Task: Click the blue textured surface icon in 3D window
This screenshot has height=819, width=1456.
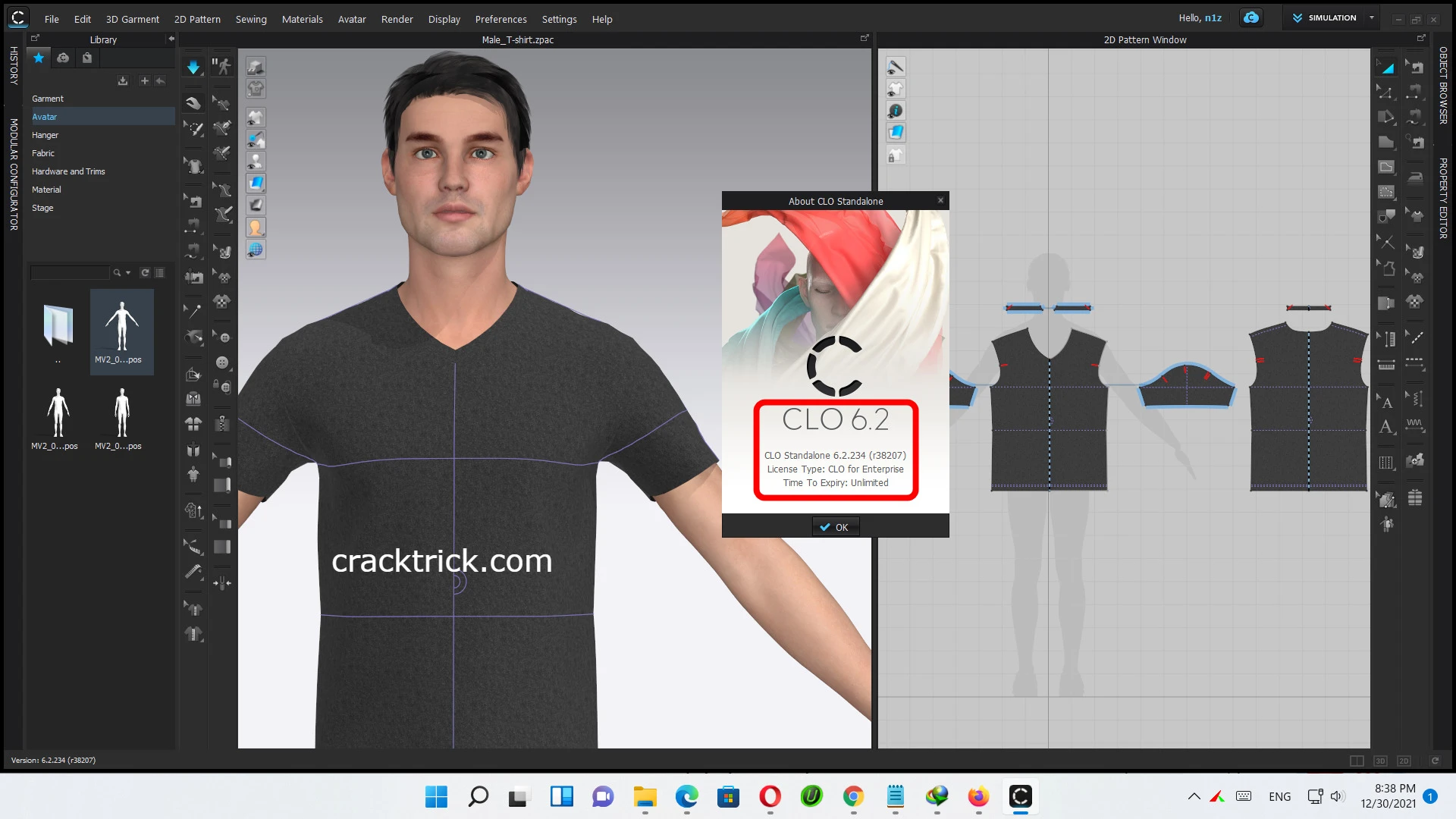Action: pyautogui.click(x=256, y=184)
